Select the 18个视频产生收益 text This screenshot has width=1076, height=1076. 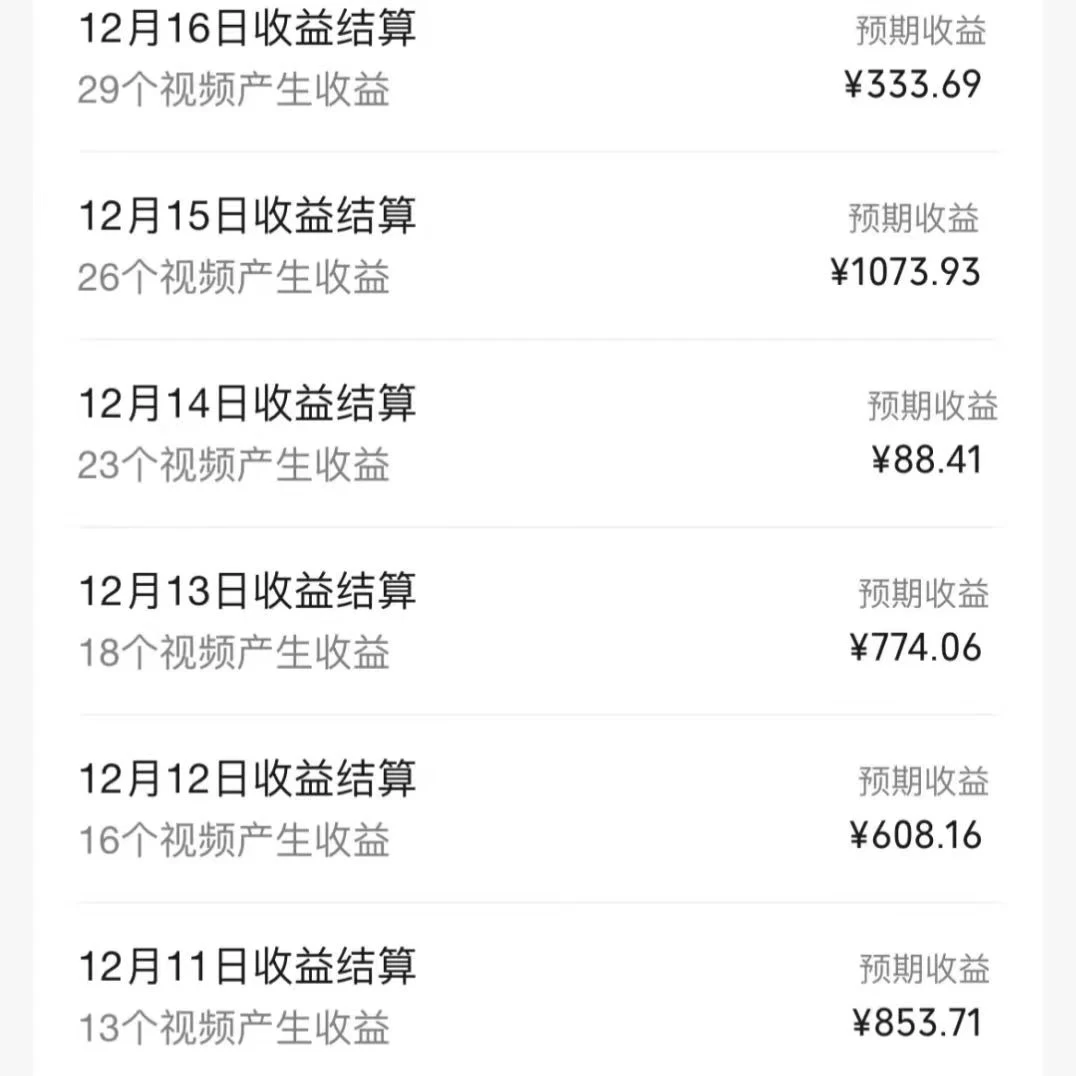coord(236,654)
